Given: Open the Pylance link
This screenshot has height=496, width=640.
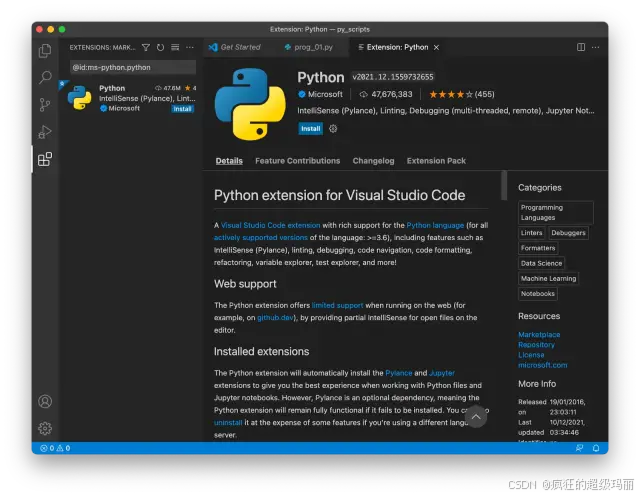Looking at the screenshot, I should click(399, 373).
